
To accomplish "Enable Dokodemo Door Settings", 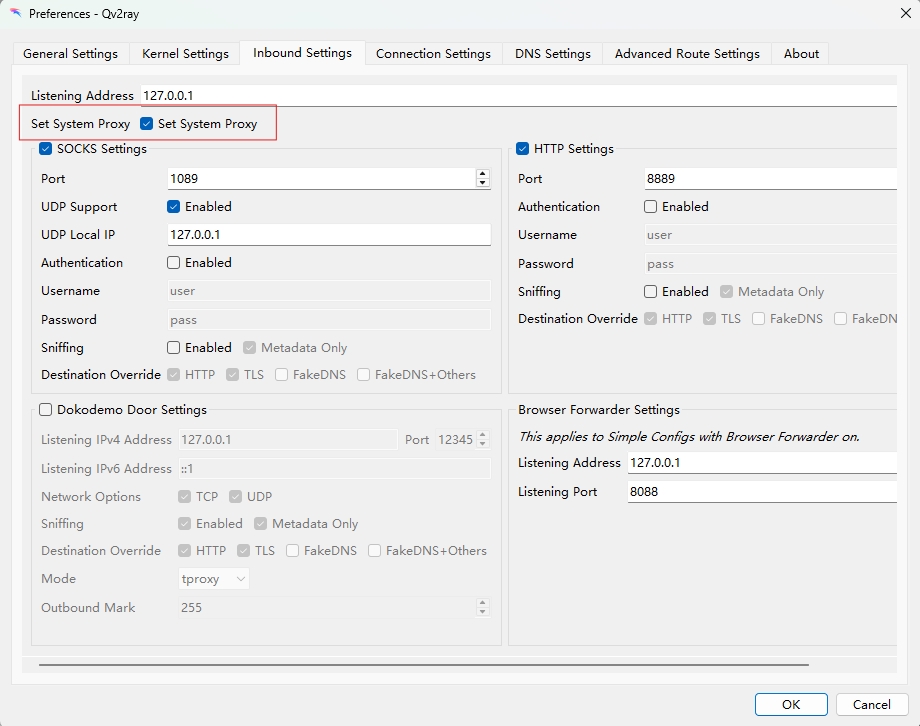I will (x=45, y=409).
